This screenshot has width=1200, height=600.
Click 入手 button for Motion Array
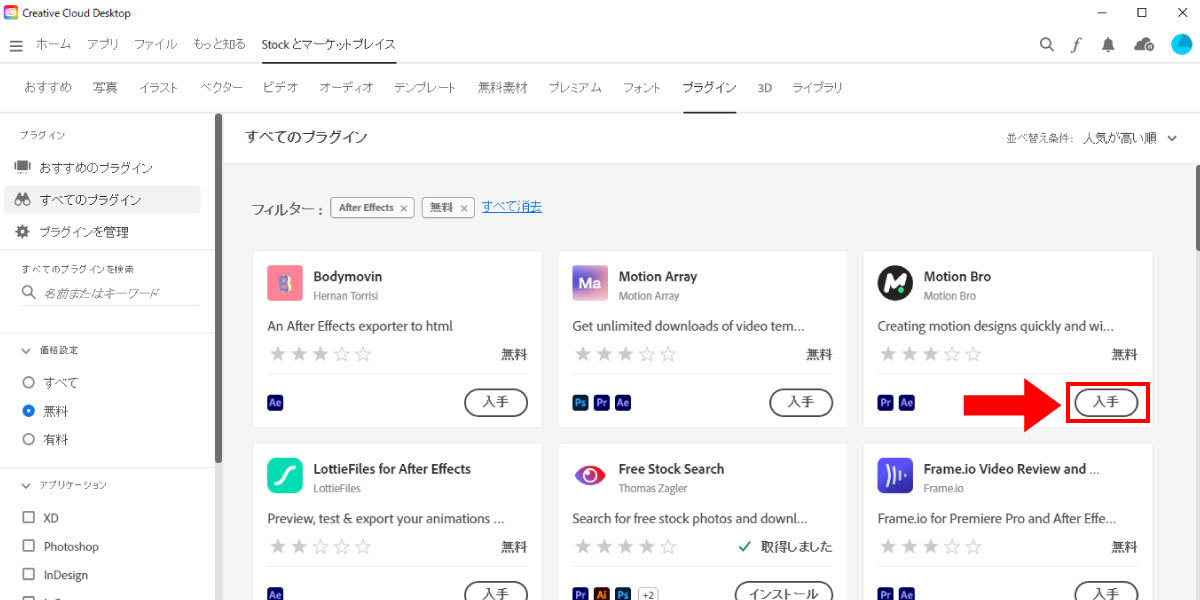point(801,402)
